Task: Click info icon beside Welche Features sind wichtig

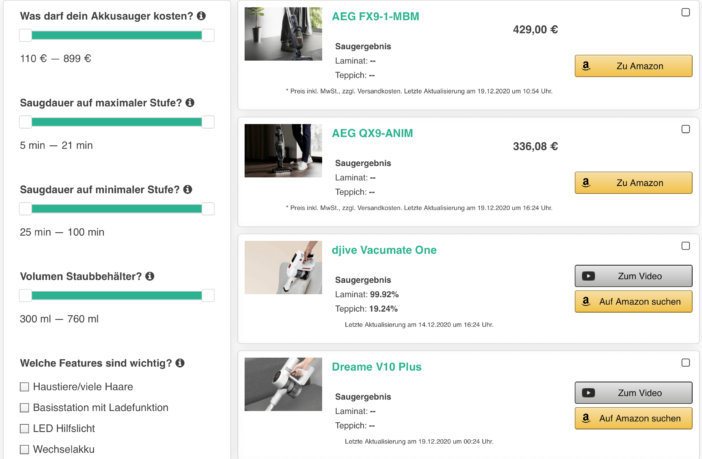Action: pos(181,363)
